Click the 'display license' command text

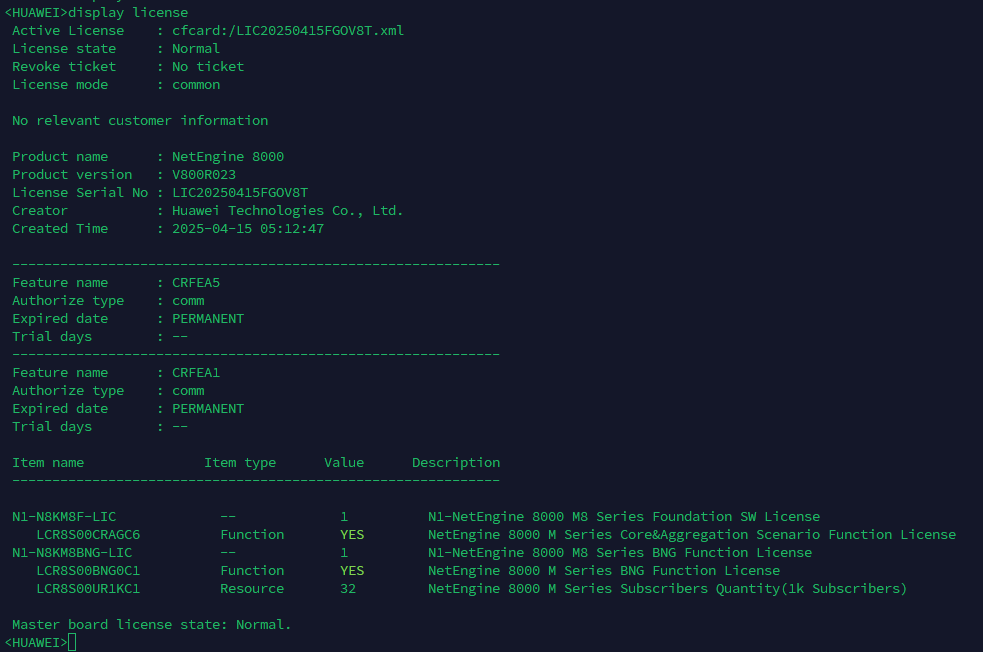coord(128,13)
